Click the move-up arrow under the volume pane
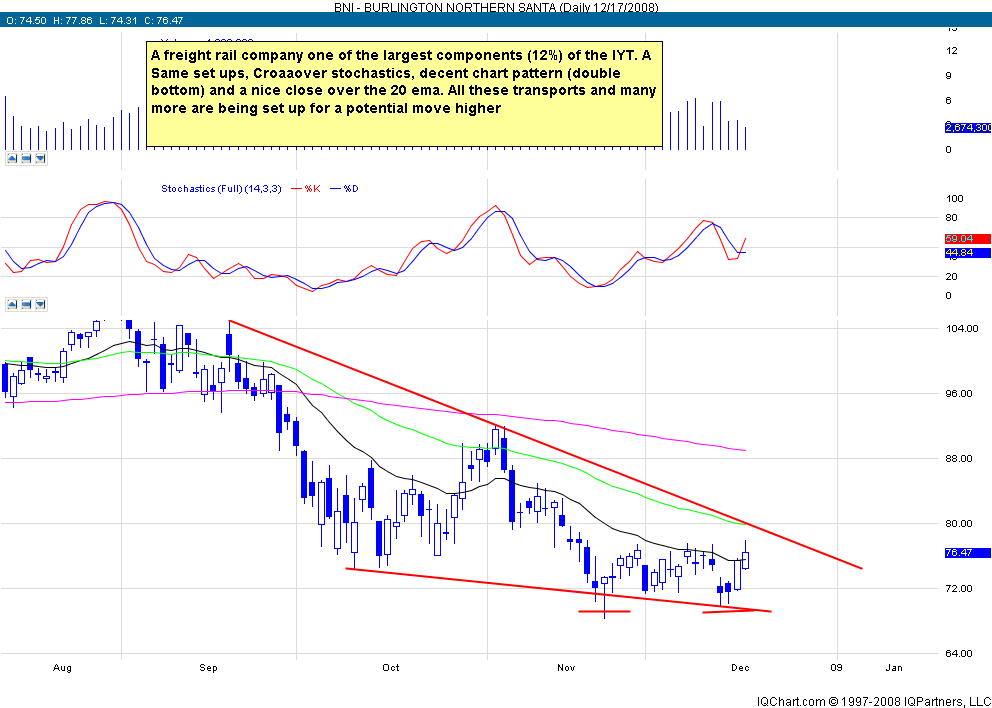The height and width of the screenshot is (708, 992). coord(12,158)
